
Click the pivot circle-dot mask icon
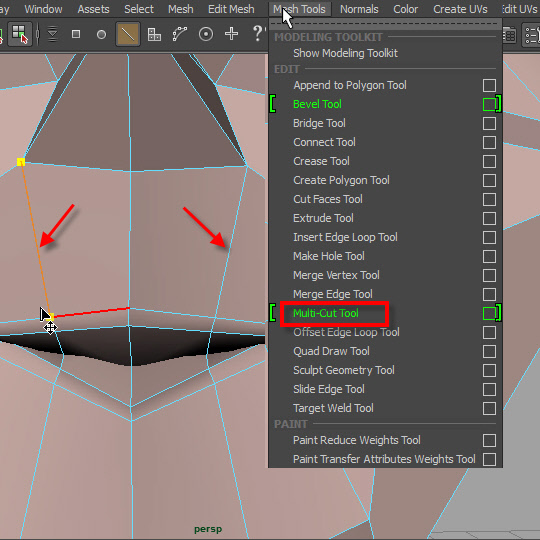[x=206, y=34]
